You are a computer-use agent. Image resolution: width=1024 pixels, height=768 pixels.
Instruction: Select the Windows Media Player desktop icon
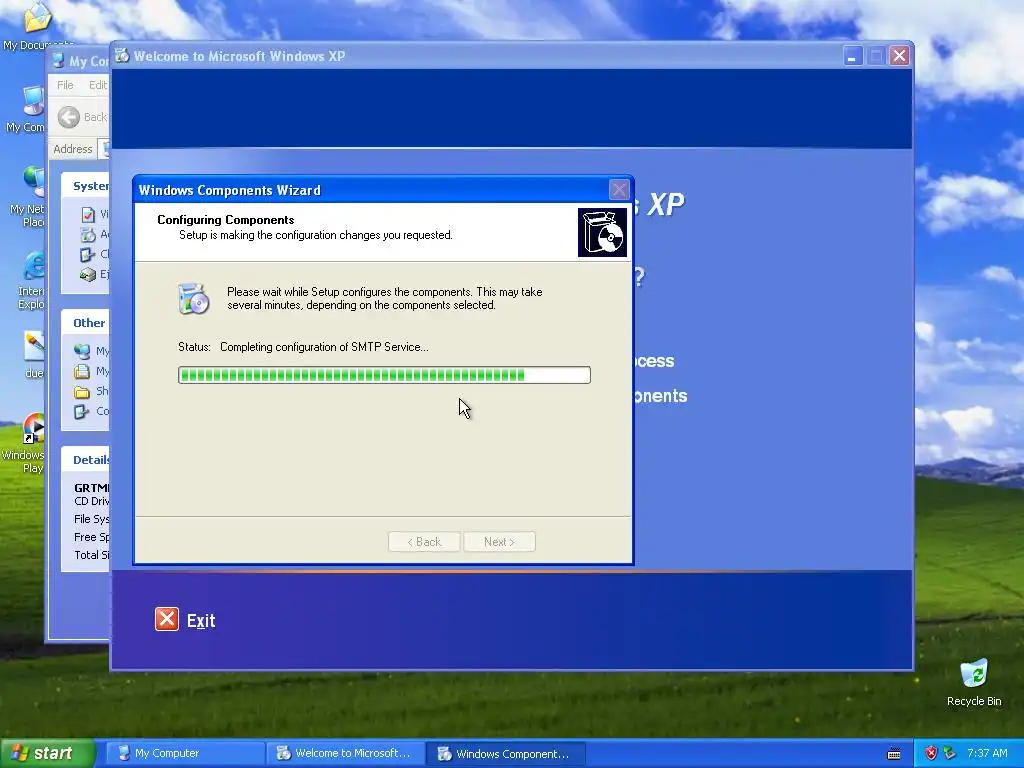pyautogui.click(x=33, y=429)
